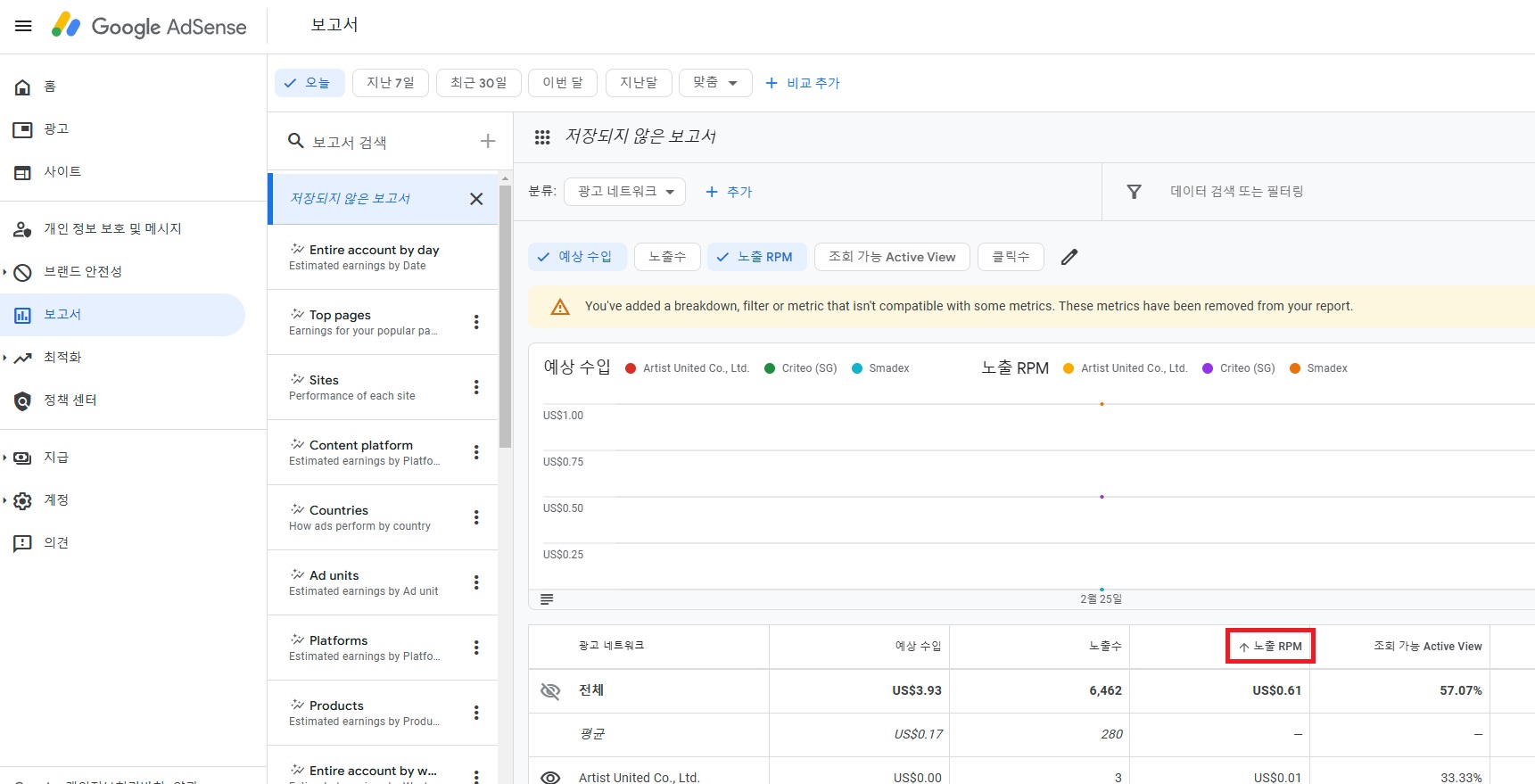Expand the 지급 sidebar item
The width and height of the screenshot is (1535, 784).
click(4, 458)
